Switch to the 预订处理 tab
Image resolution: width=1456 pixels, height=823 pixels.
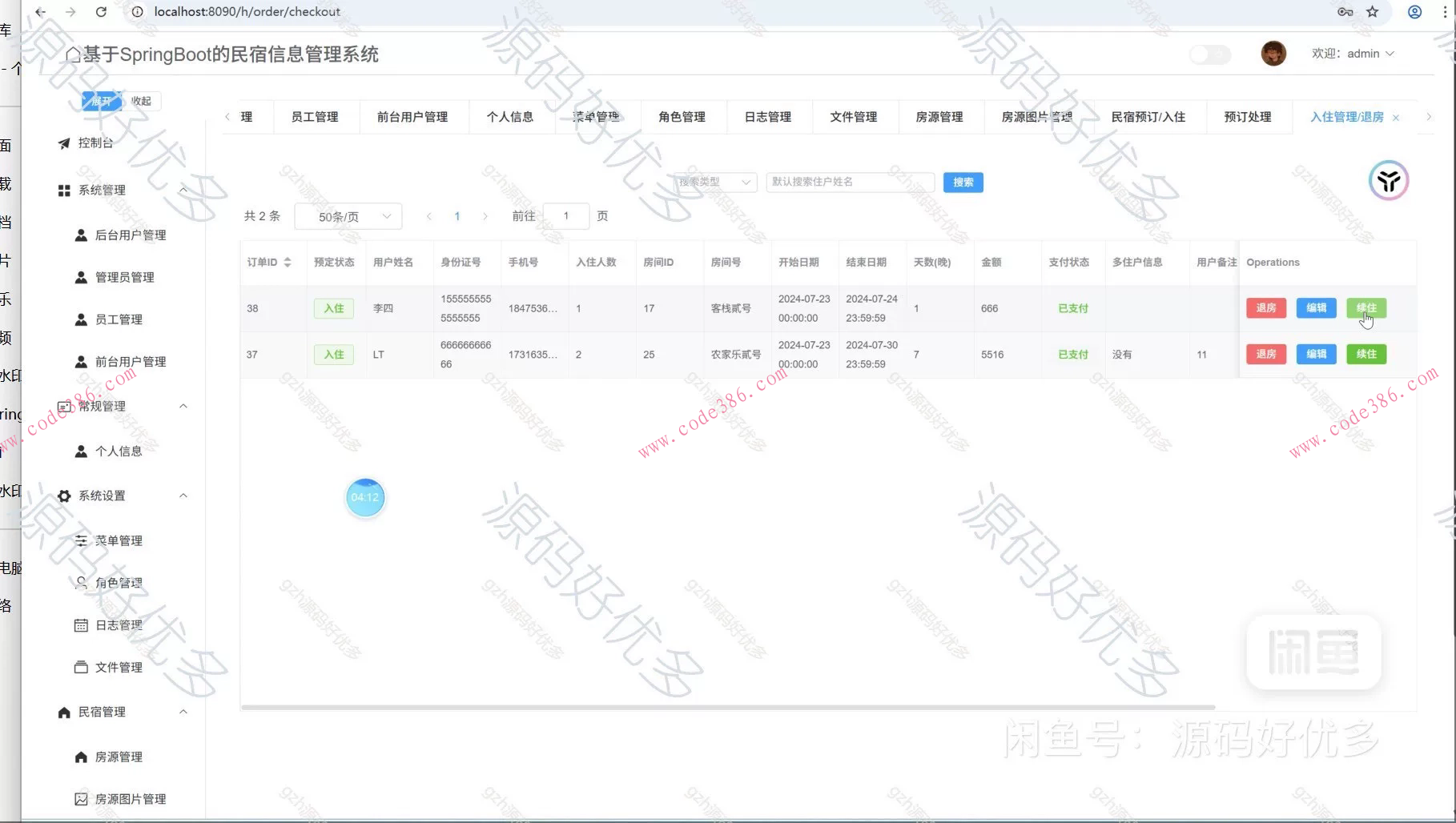(1248, 117)
